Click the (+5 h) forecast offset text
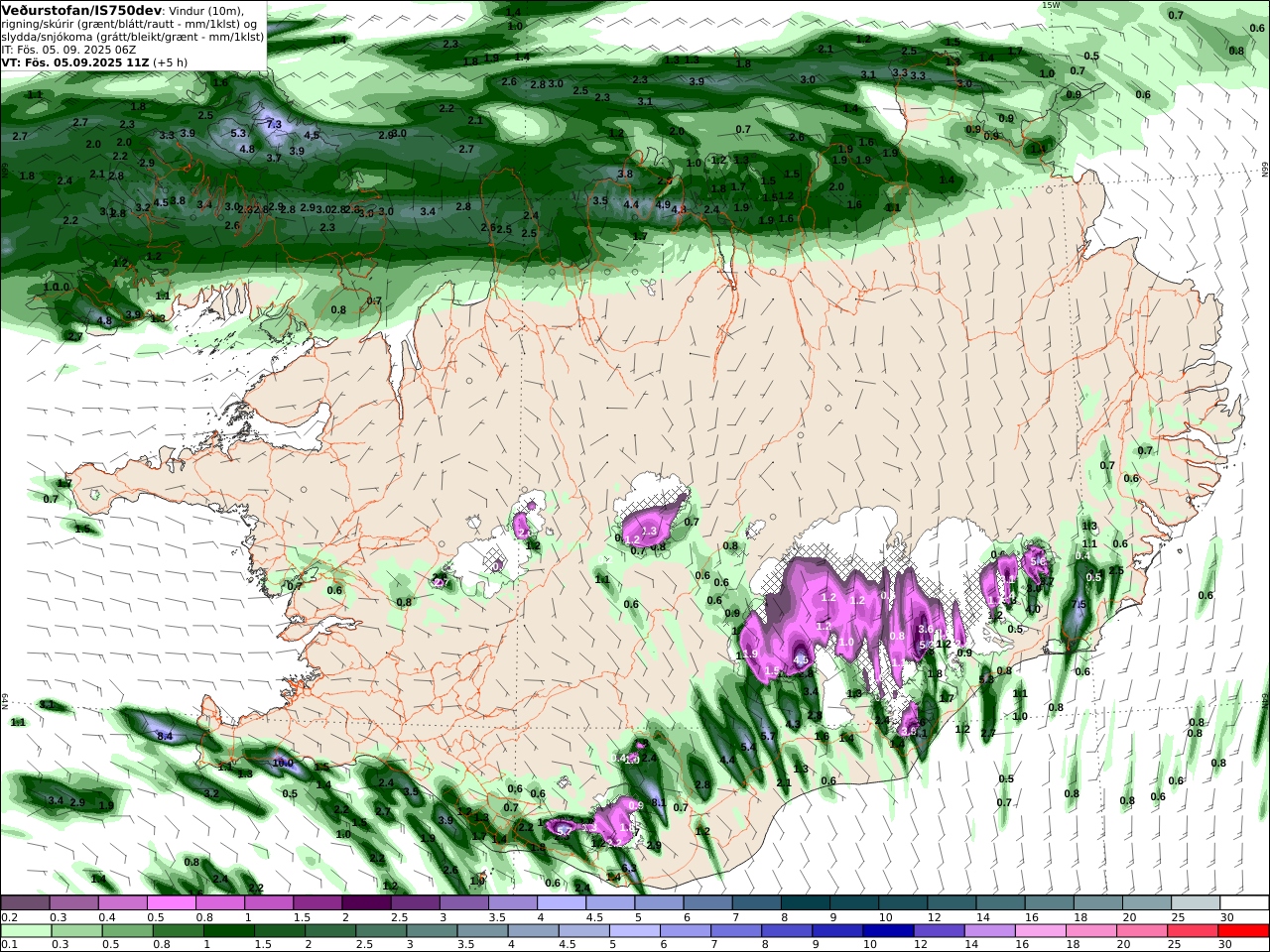This screenshot has height=952, width=1270. click(x=171, y=61)
